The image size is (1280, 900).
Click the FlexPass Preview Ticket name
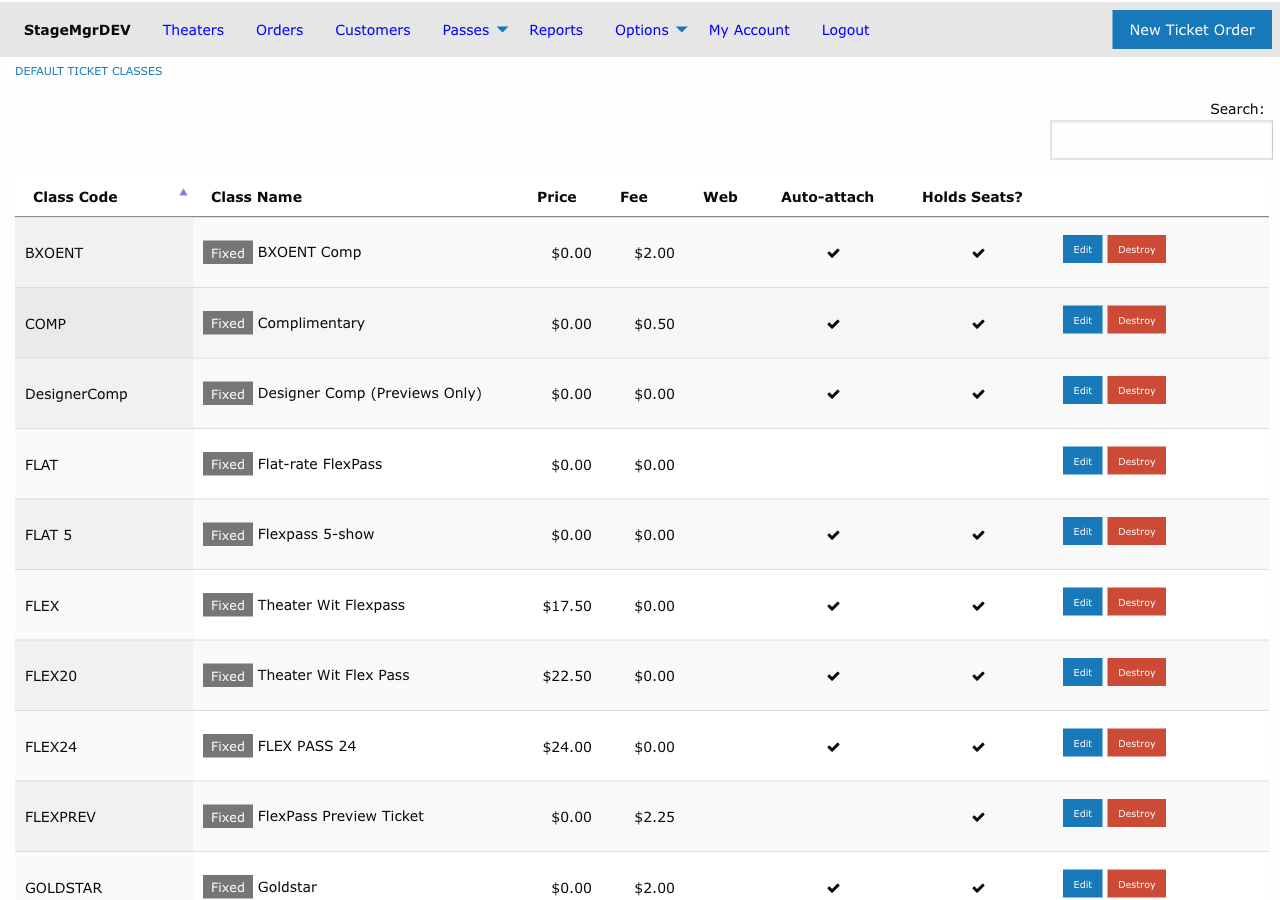point(341,816)
